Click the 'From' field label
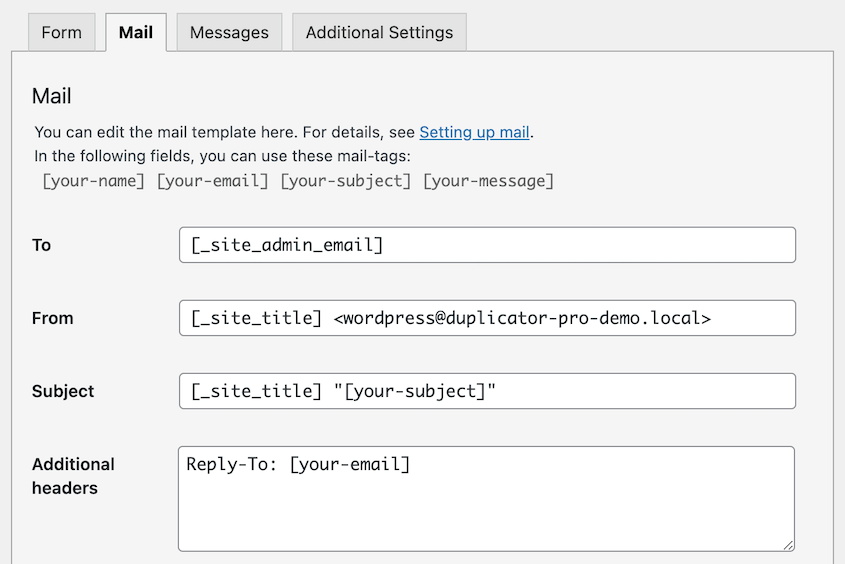This screenshot has height=564, width=845. pyautogui.click(x=52, y=318)
